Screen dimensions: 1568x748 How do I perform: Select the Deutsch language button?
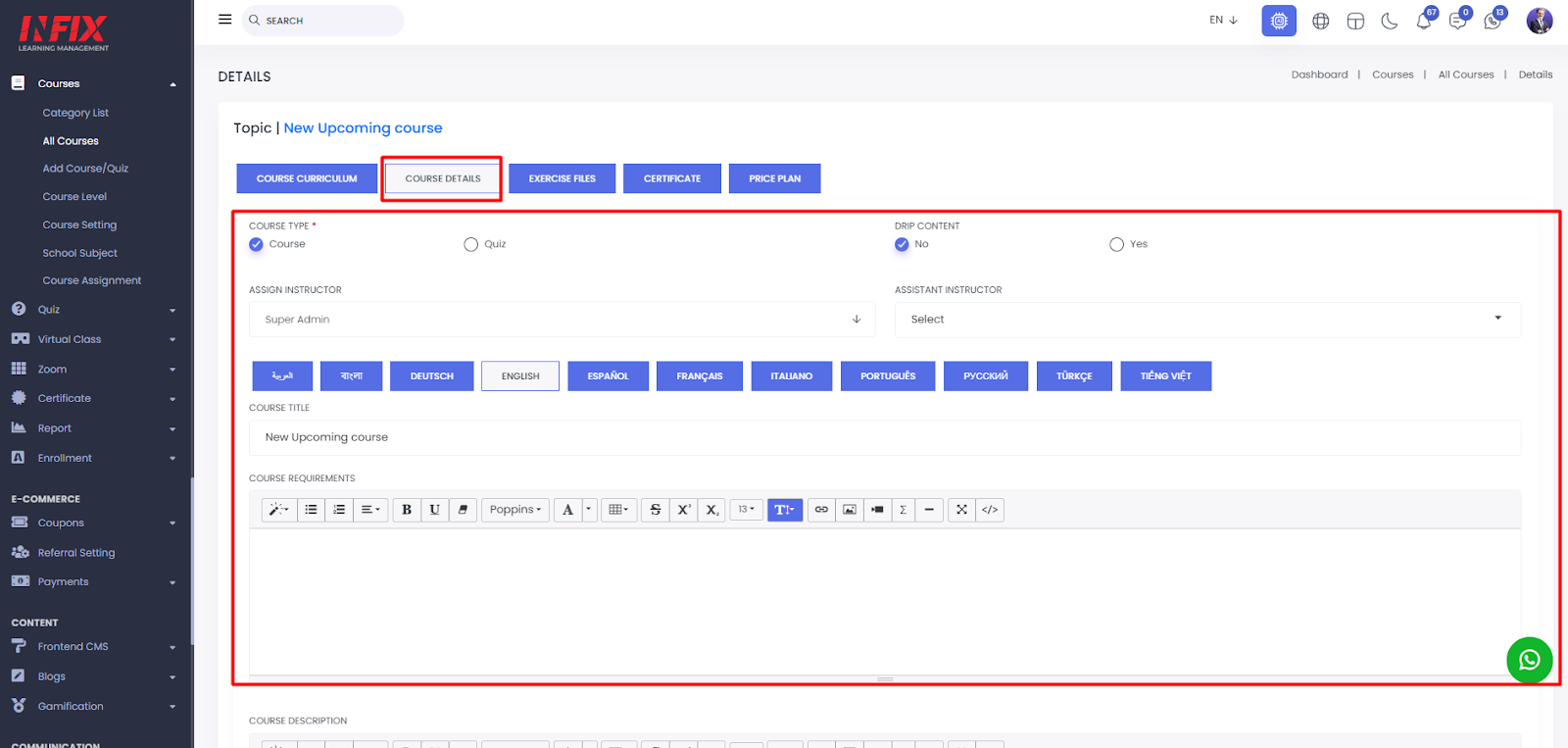point(432,376)
